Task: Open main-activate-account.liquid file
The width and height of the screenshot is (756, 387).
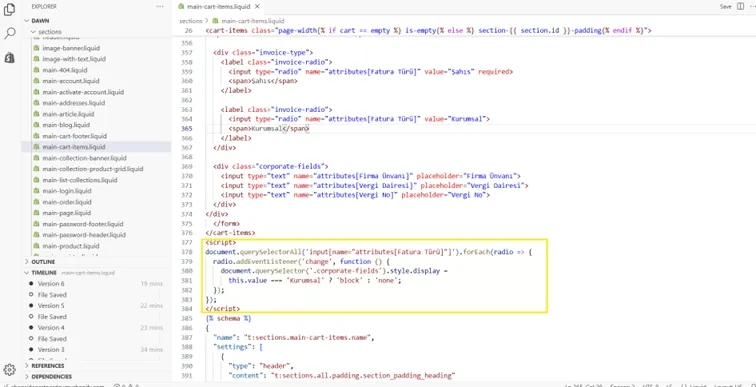Action: click(83, 92)
